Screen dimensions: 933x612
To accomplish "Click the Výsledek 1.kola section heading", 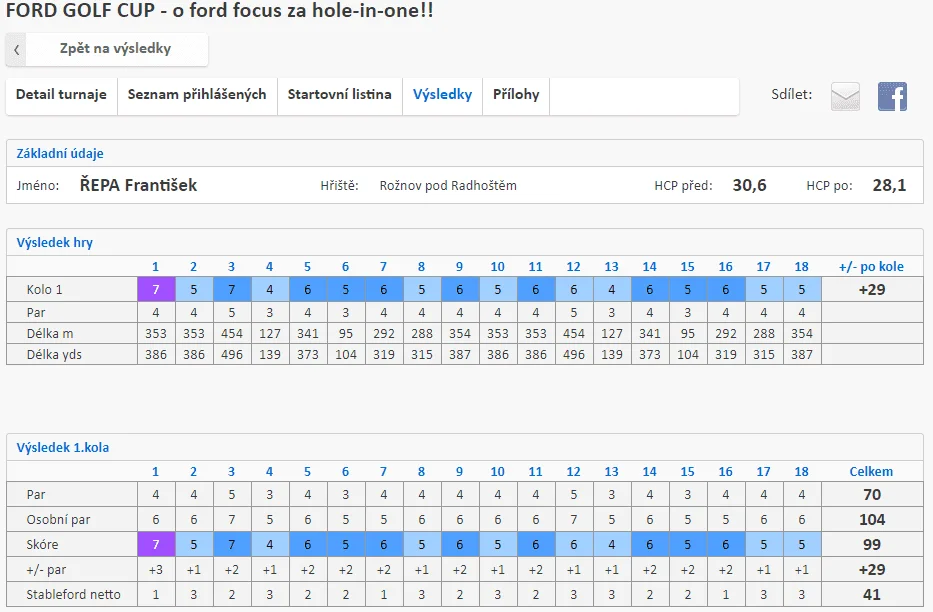I will pyautogui.click(x=62, y=448).
